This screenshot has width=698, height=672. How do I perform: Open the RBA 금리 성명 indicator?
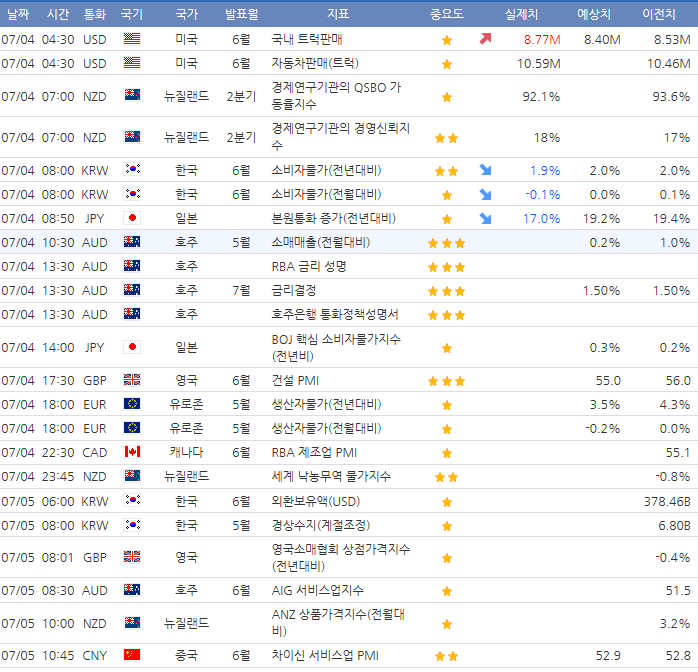pos(308,266)
